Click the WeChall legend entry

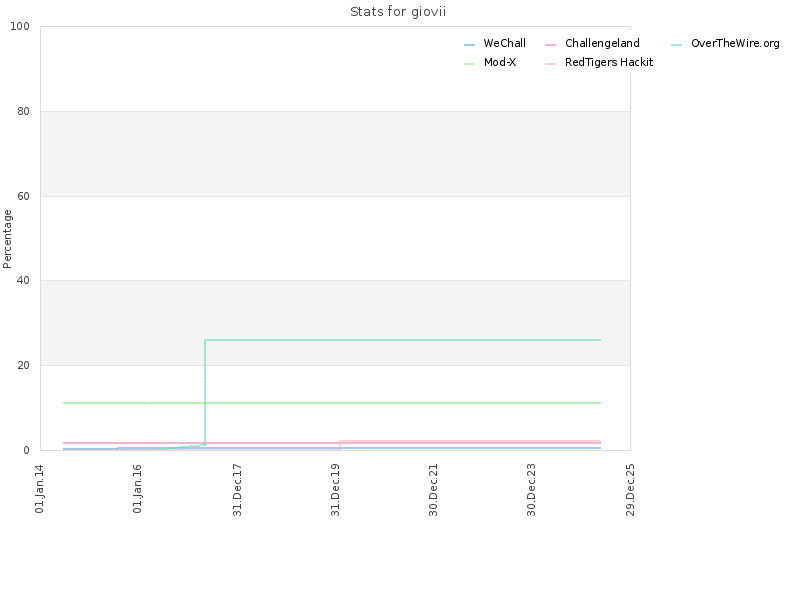click(x=494, y=44)
